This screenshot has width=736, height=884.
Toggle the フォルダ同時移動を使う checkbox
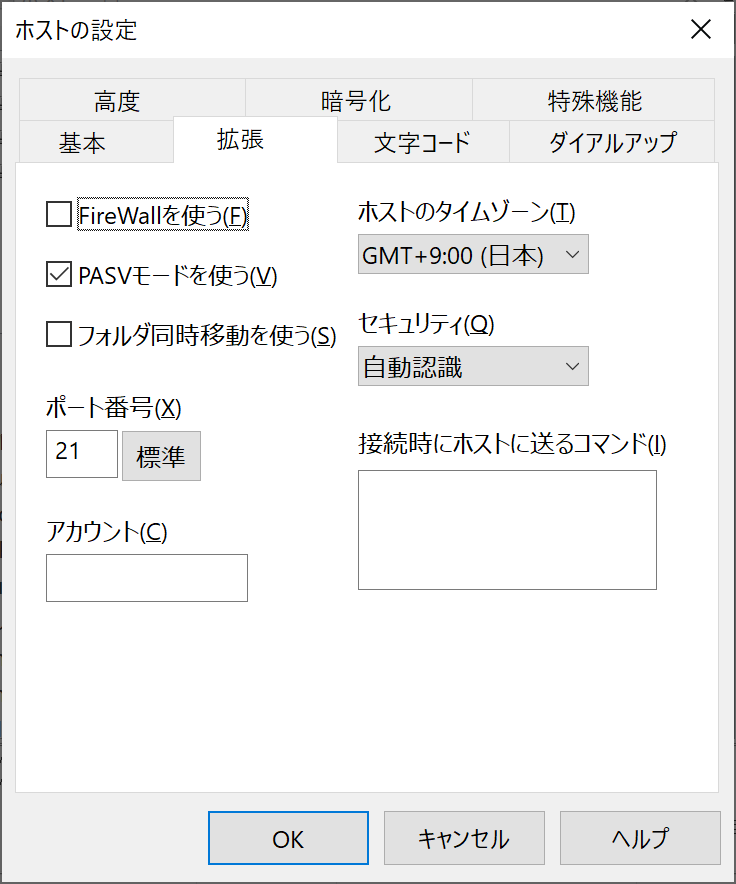(x=59, y=334)
